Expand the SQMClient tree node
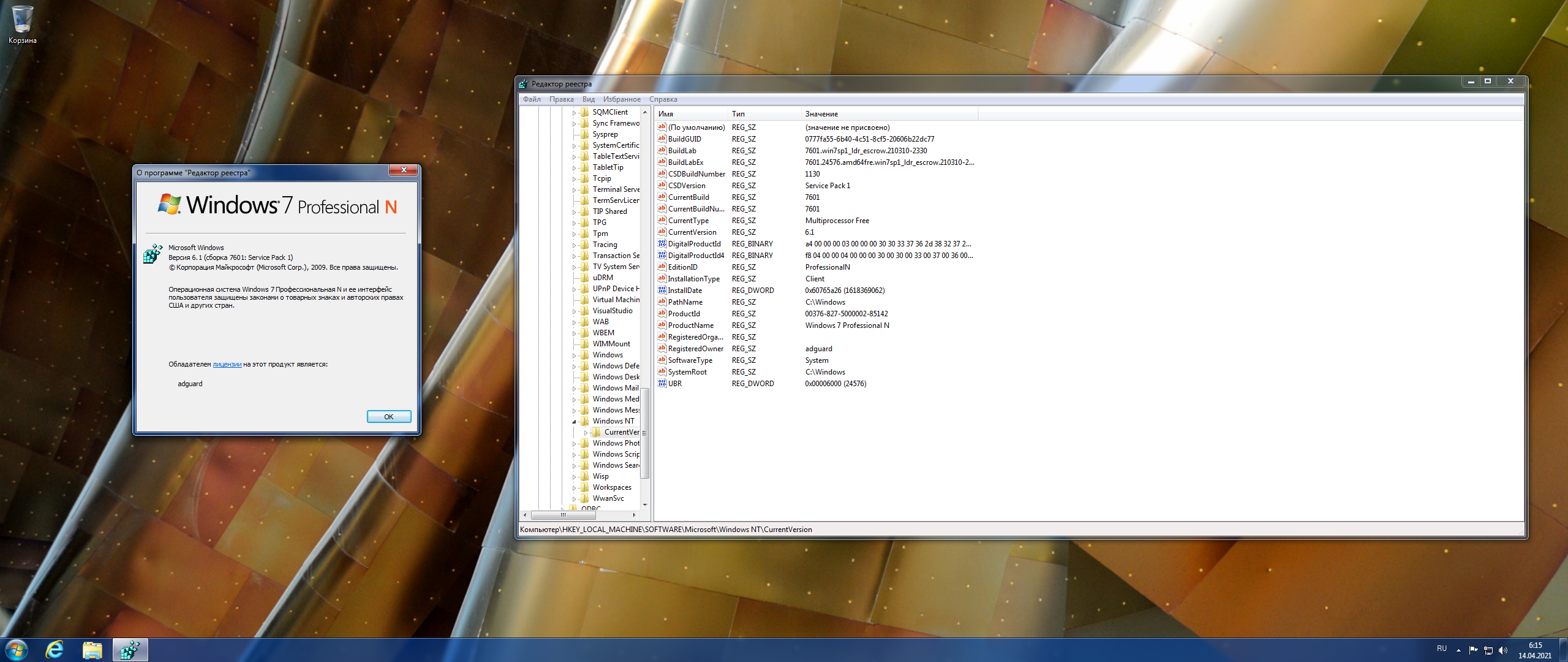The image size is (1568, 662). (574, 113)
